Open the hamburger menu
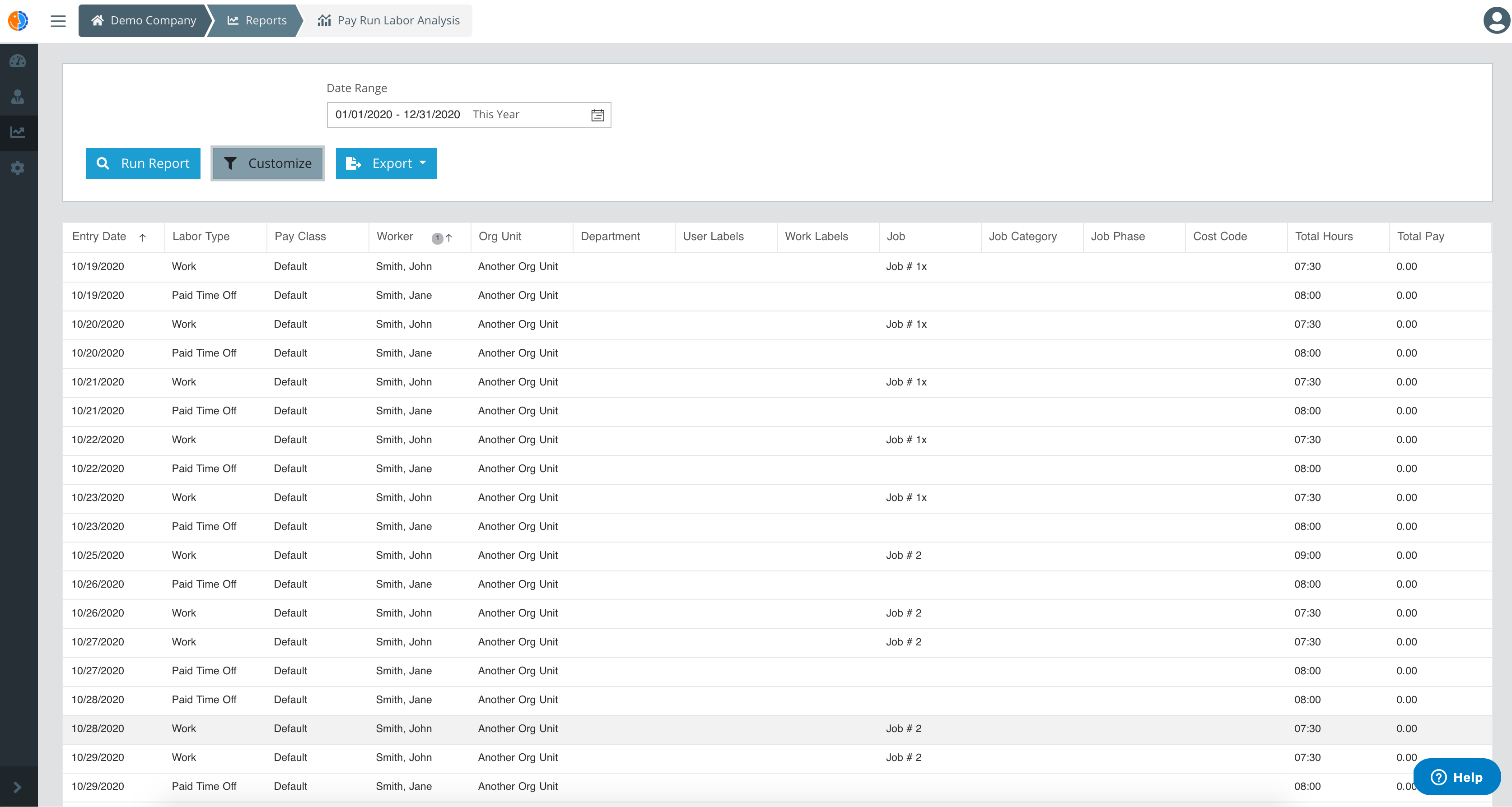 58,21
